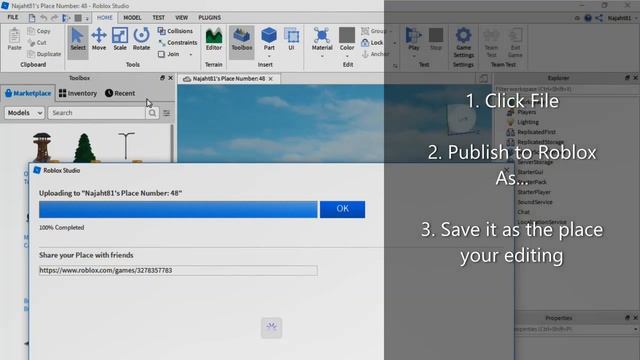Screen dimensions: 640x360
Task: Switch to the HOME ribbon tab
Action: (x=104, y=18)
